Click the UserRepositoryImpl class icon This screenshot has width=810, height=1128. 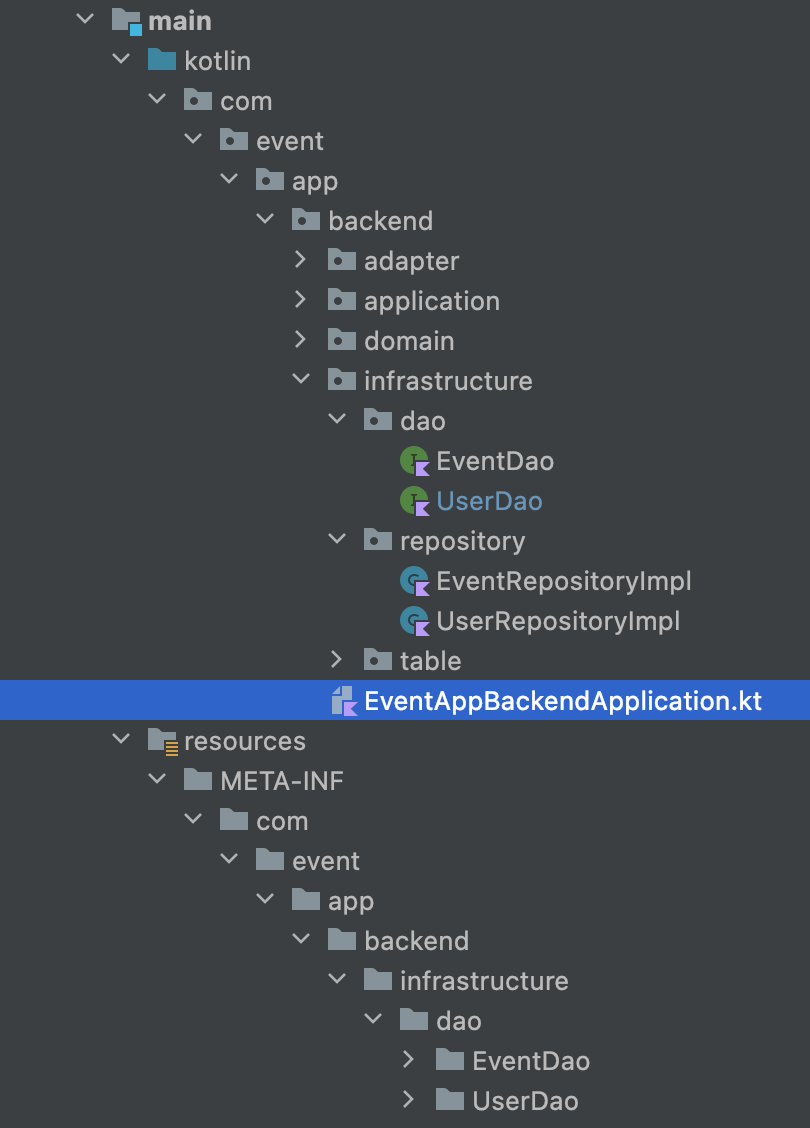(x=414, y=622)
